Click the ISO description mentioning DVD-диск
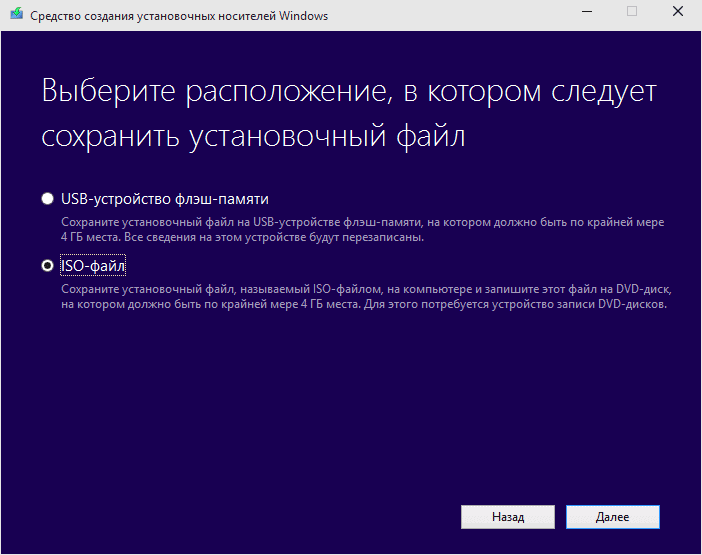The height and width of the screenshot is (555, 702). [x=366, y=297]
